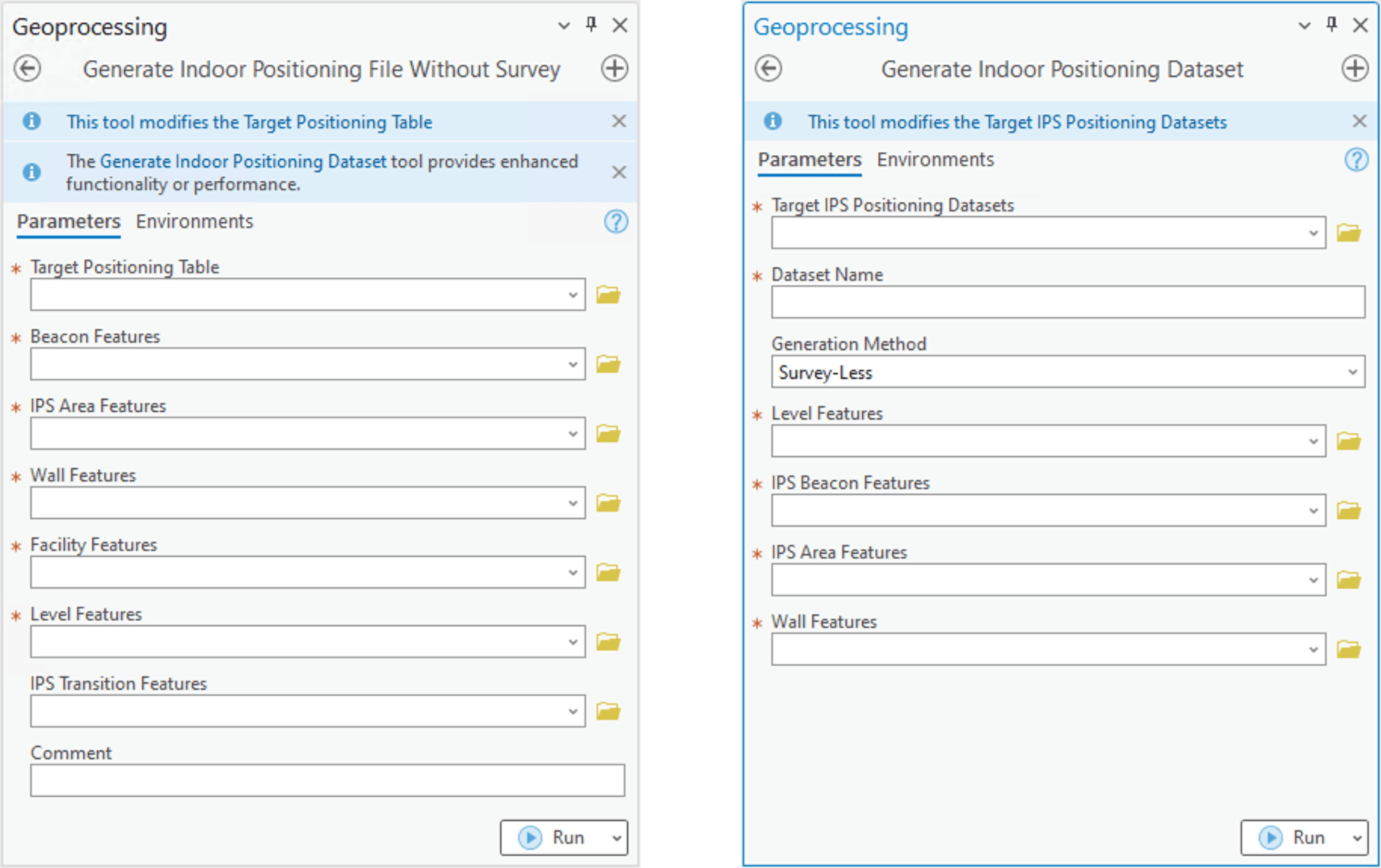
Task: Browse for Target IPS Positioning Datasets
Action: click(x=1349, y=232)
